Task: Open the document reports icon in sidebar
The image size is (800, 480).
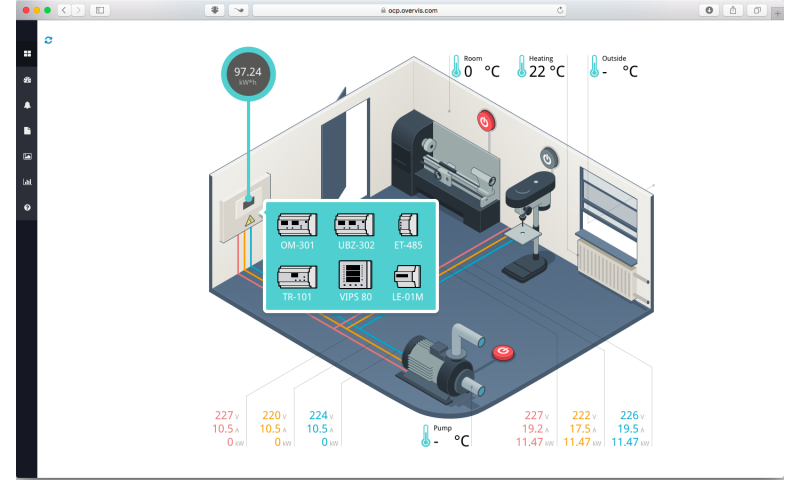Action: coord(27,131)
